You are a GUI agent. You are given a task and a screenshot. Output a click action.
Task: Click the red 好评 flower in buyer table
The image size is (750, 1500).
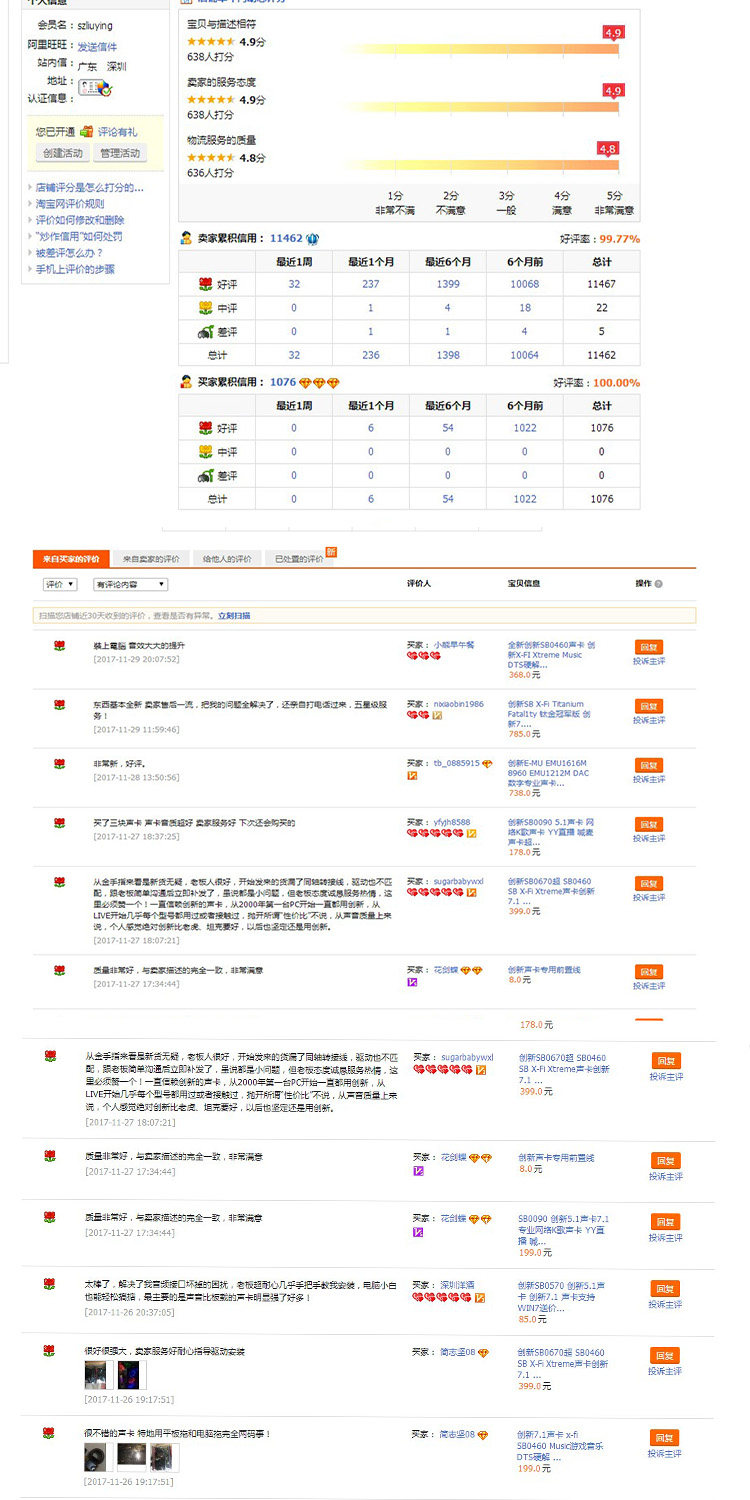coord(205,427)
